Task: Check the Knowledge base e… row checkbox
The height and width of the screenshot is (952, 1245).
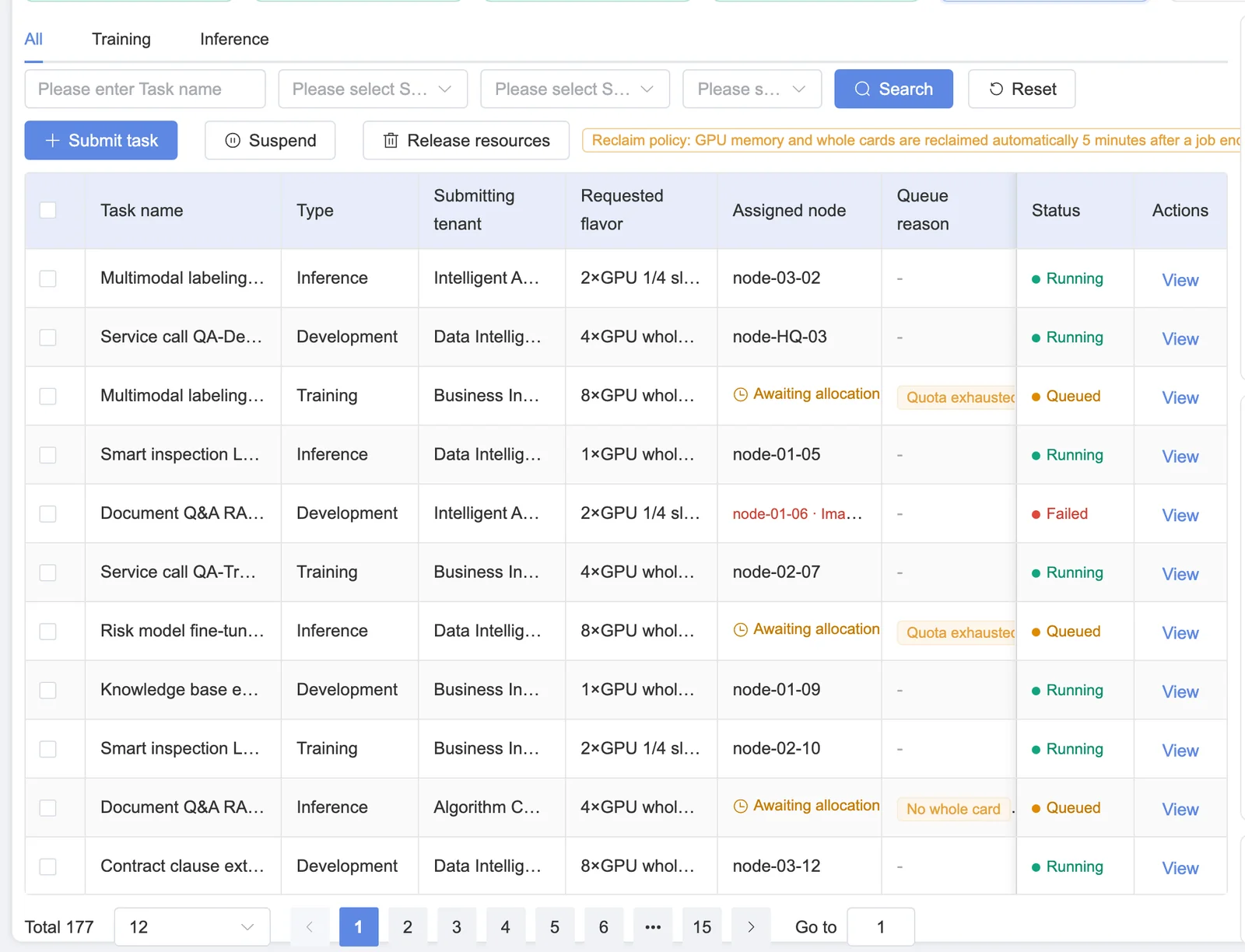Action: click(x=48, y=691)
